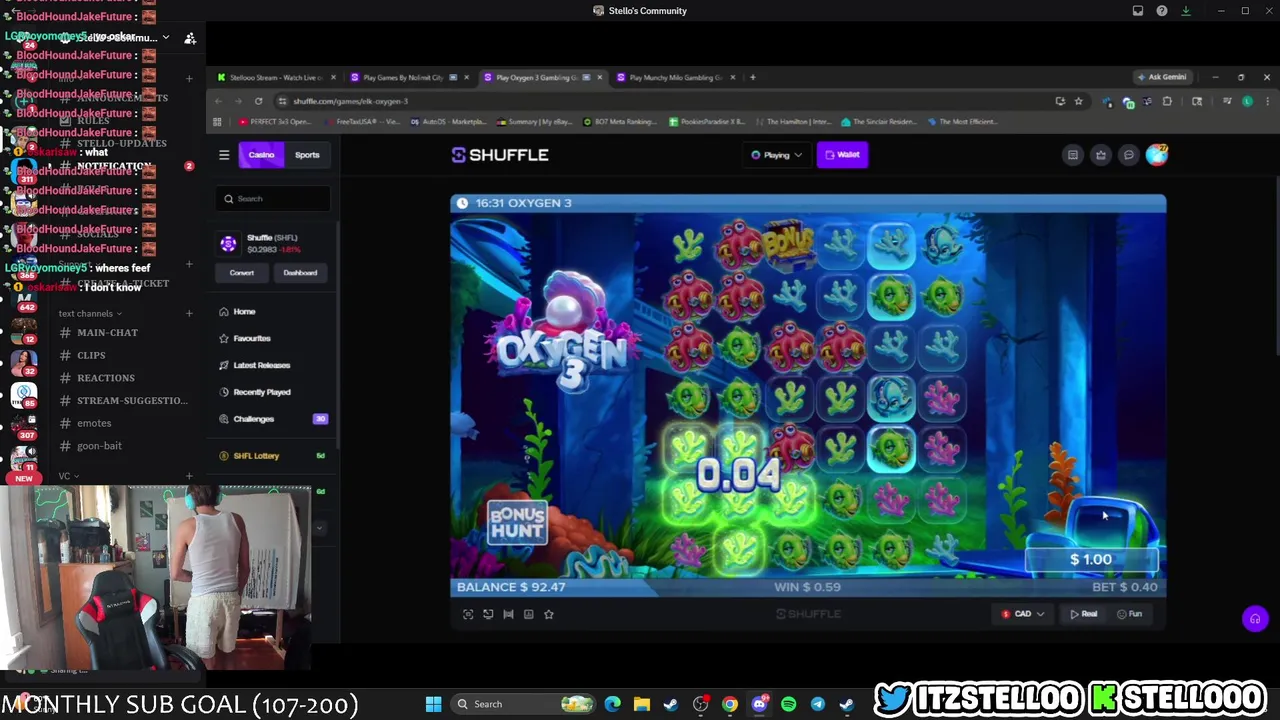Toggle the fullscreen icon below the game
The height and width of the screenshot is (720, 1280).
point(468,614)
